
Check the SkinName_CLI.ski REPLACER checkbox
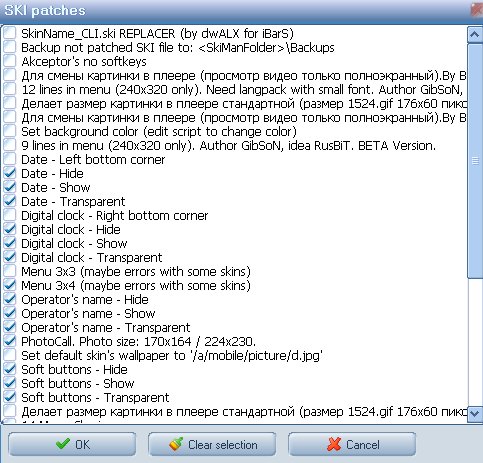[10, 33]
